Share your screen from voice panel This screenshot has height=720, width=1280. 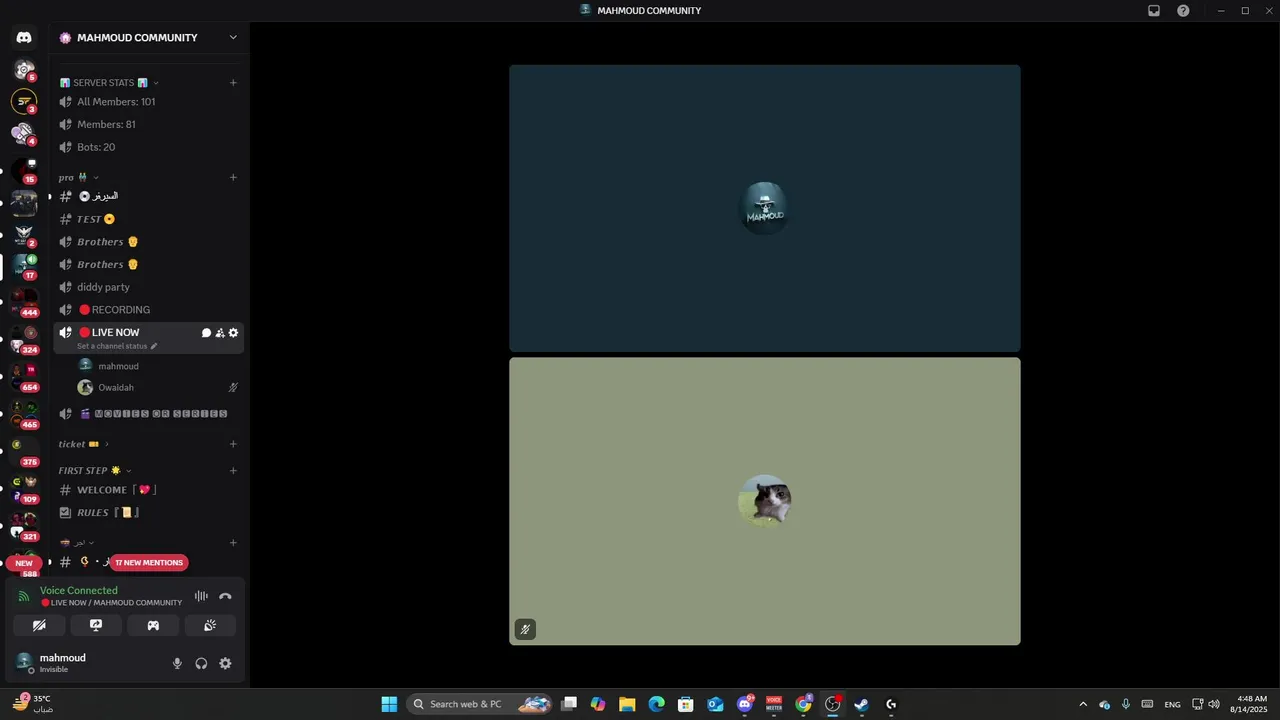tap(96, 625)
